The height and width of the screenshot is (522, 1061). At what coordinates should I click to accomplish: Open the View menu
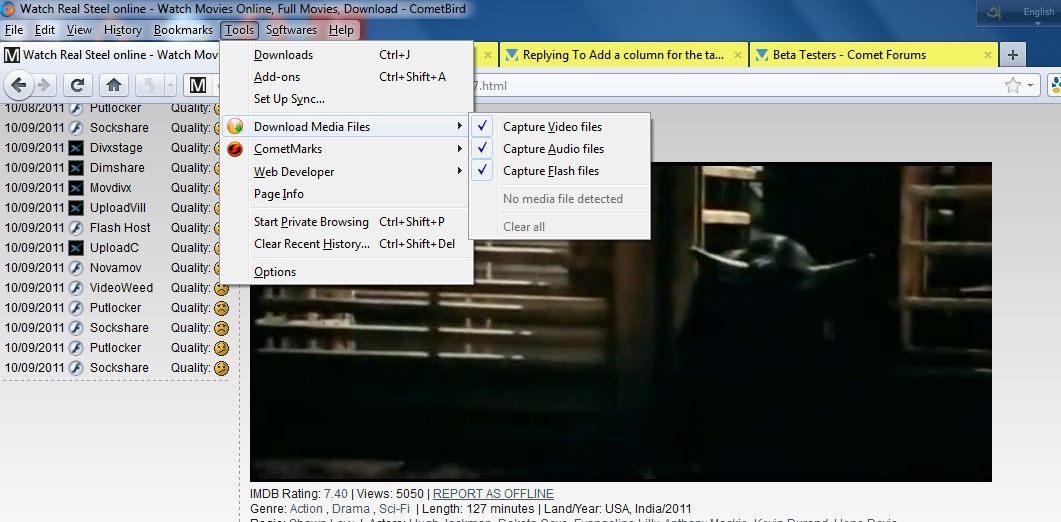coord(79,30)
